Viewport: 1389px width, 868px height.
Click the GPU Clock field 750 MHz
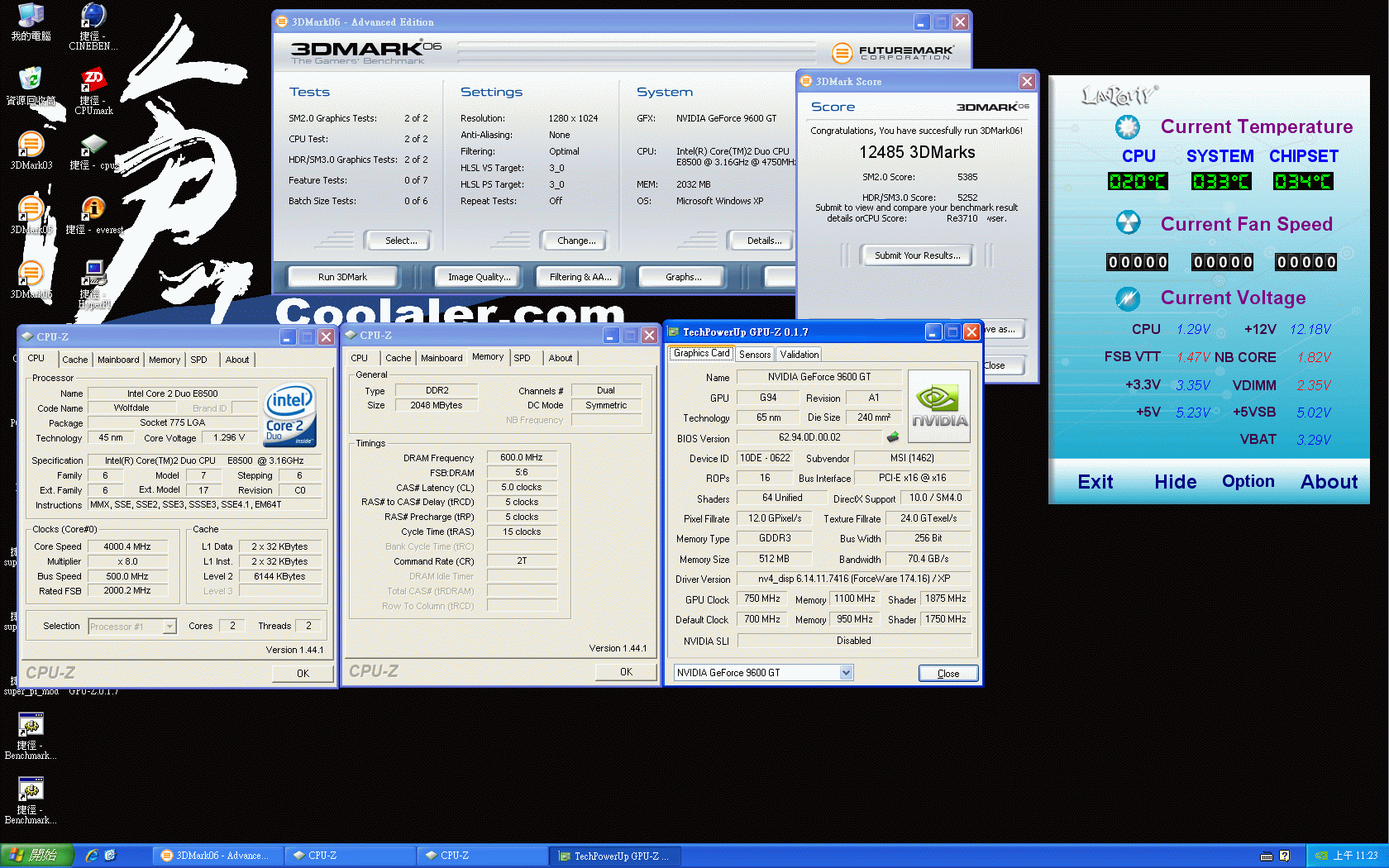(762, 599)
